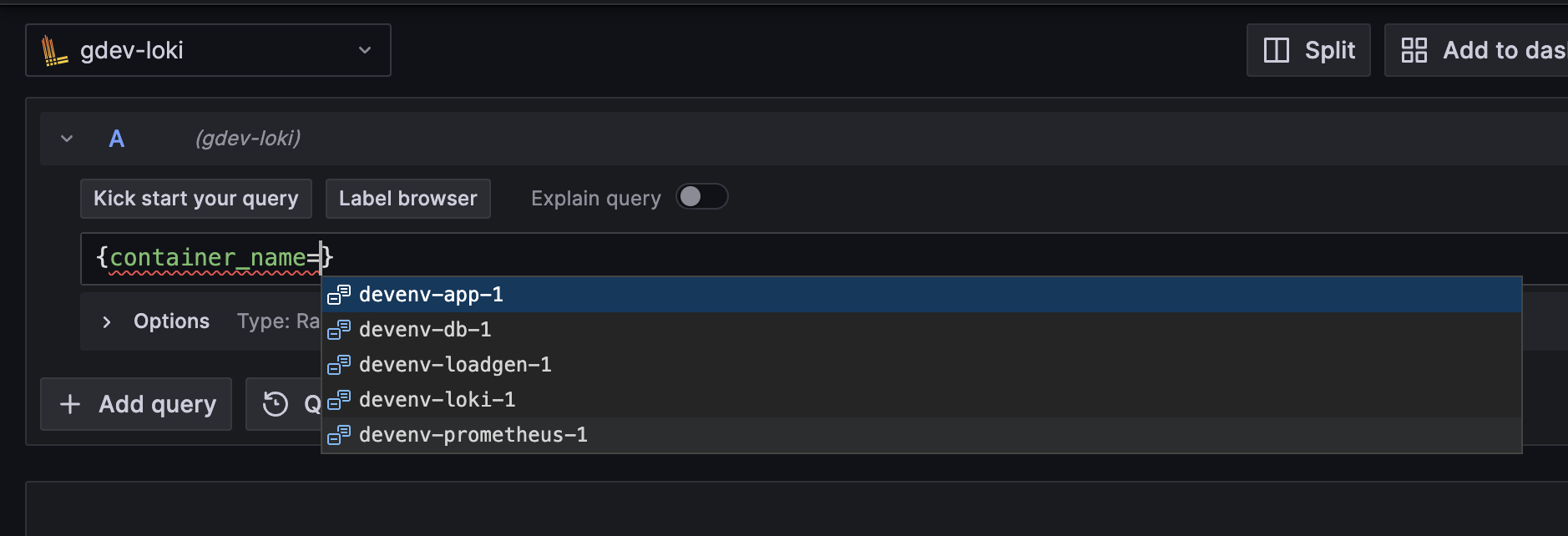Viewport: 1568px width, 536px height.
Task: Select query label A
Action: pos(117,139)
